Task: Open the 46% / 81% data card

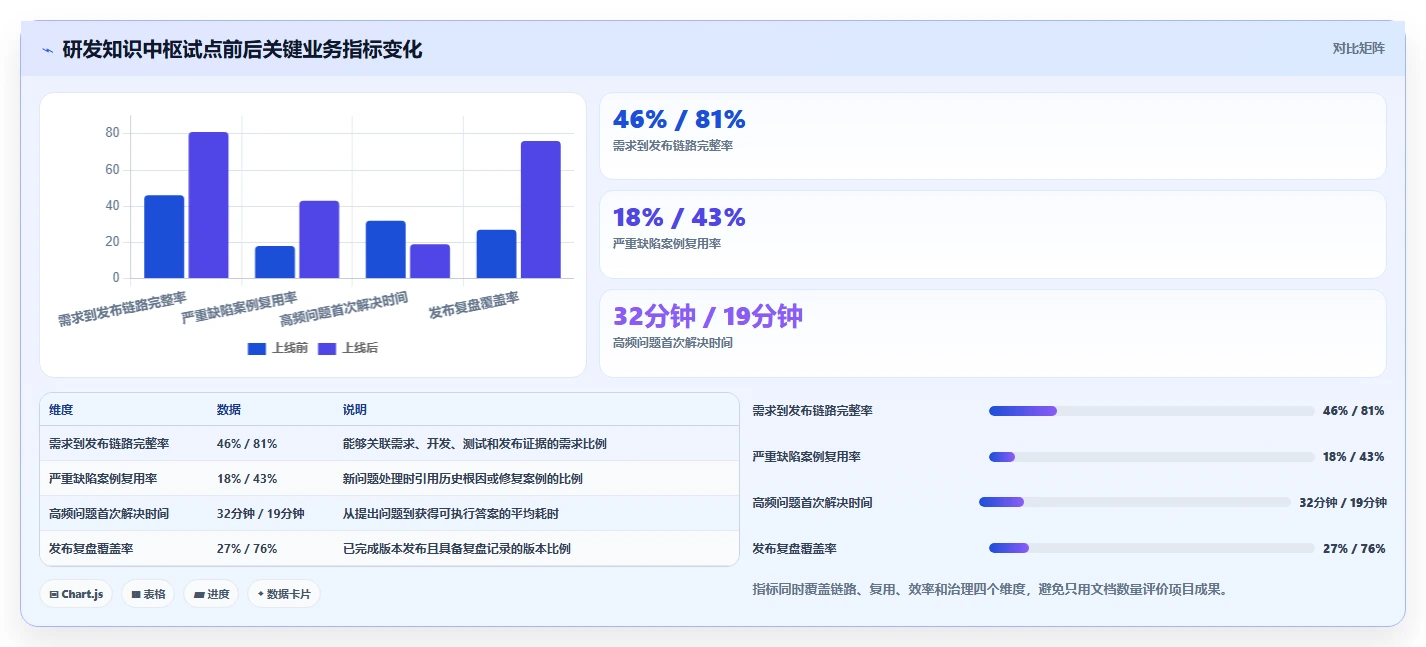Action: tap(992, 136)
